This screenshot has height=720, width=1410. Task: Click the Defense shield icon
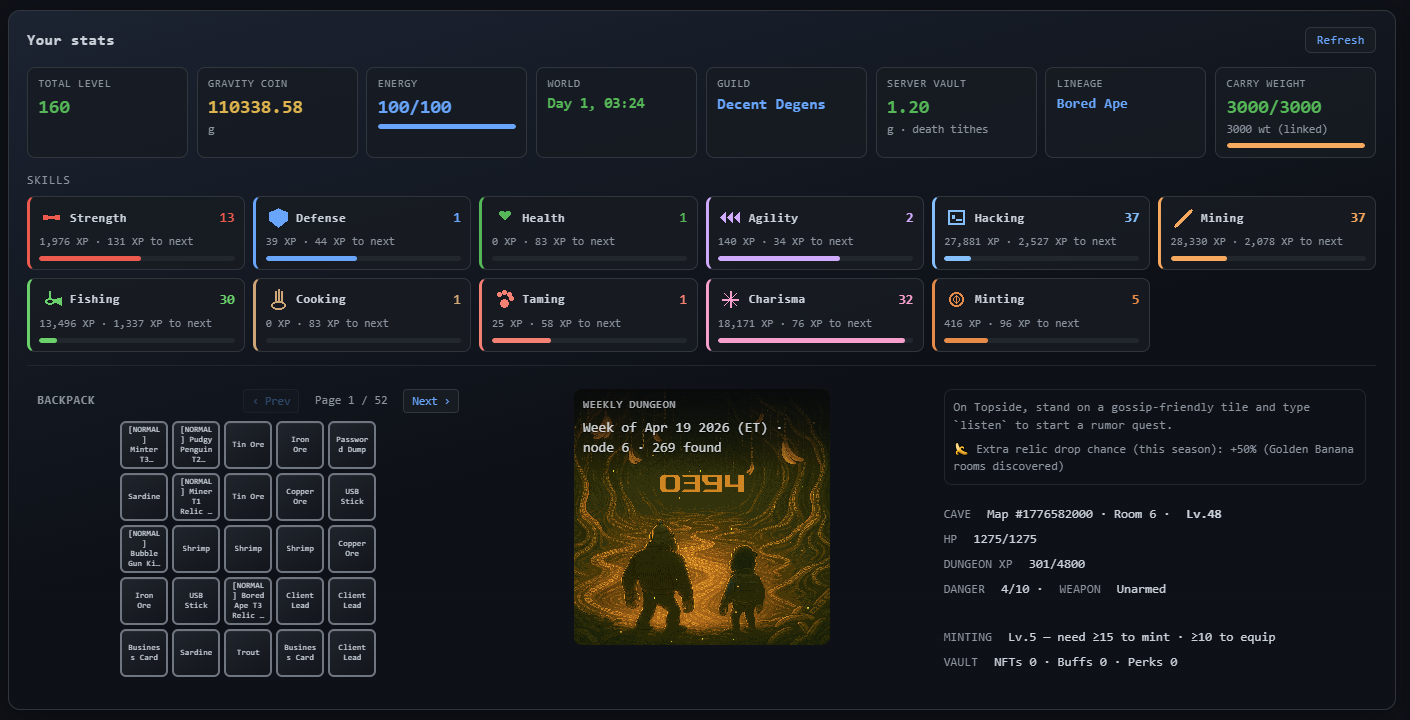278,218
